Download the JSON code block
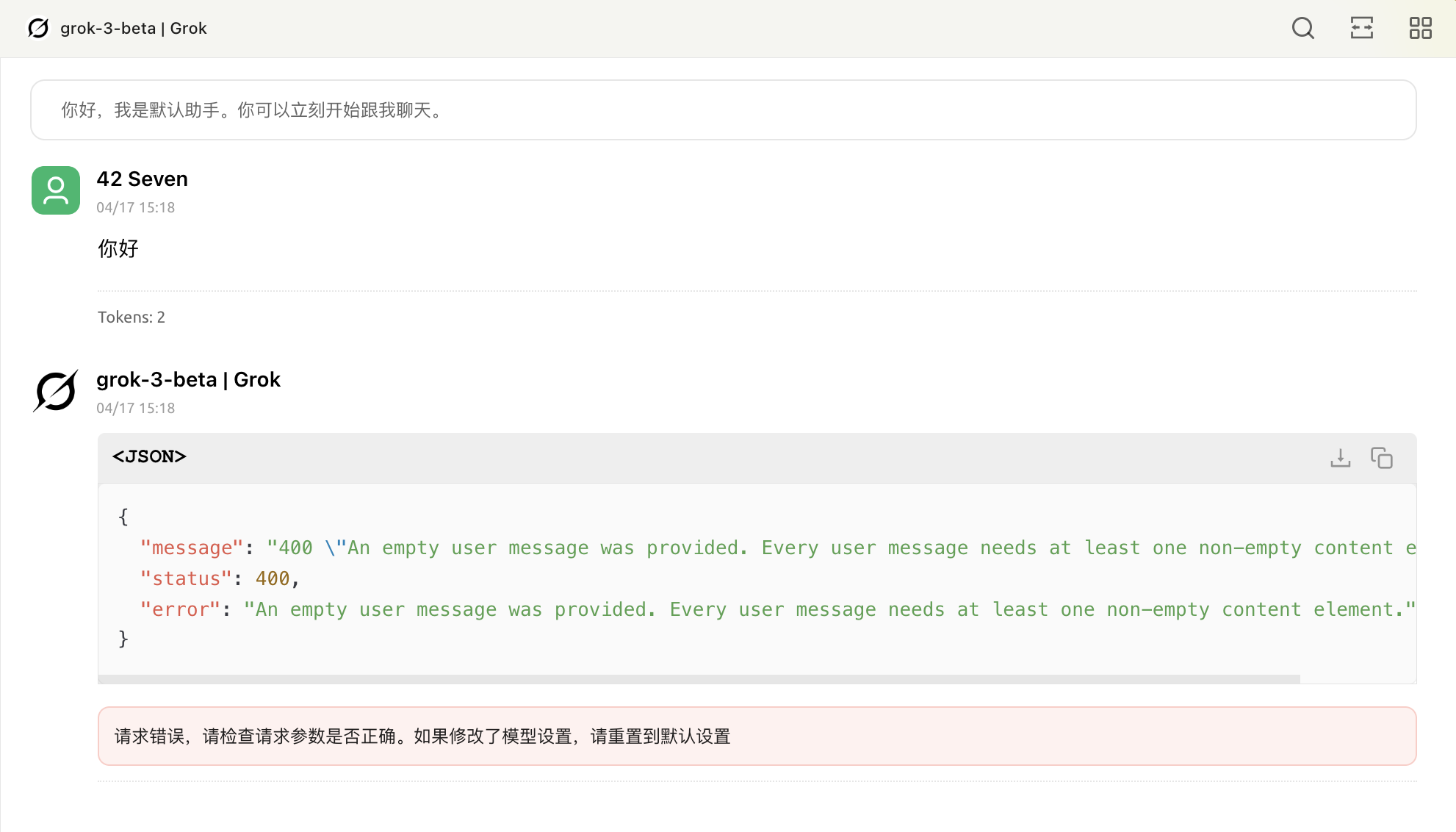This screenshot has height=832, width=1456. (x=1340, y=458)
